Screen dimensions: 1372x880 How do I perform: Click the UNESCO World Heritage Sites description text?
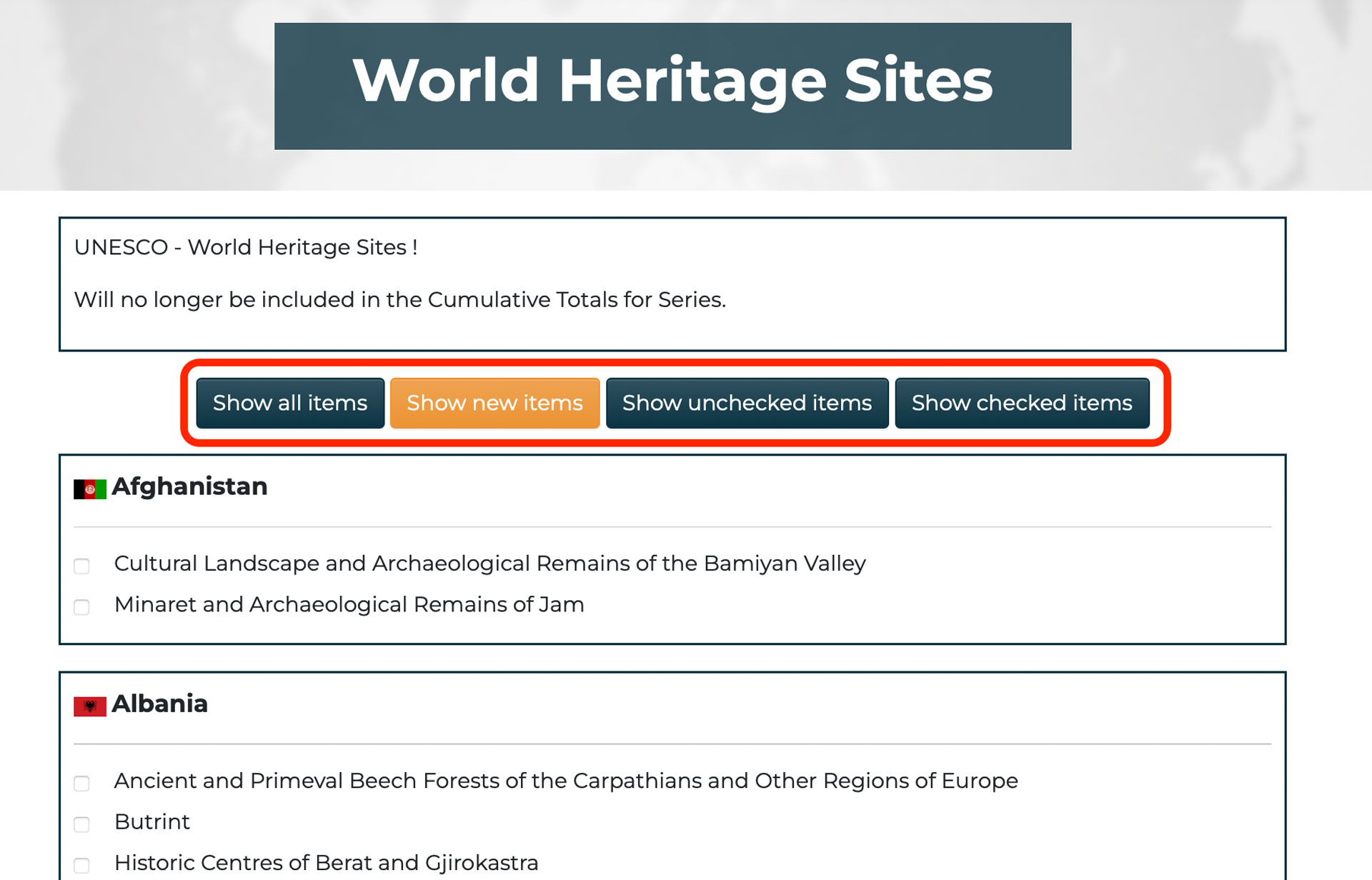(246, 247)
